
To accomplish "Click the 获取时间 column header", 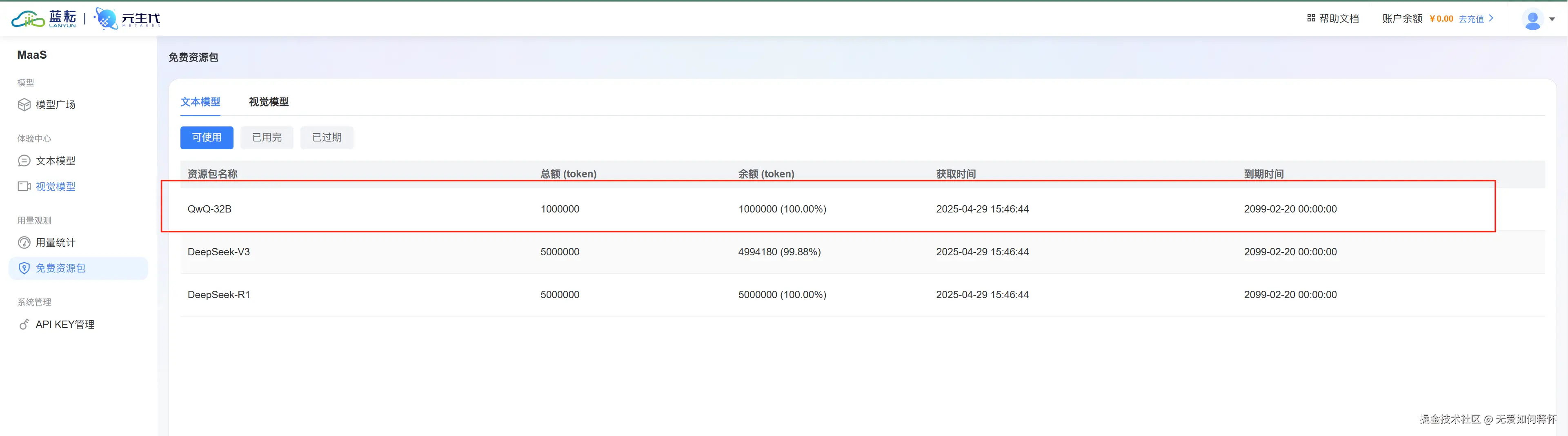I will 956,174.
